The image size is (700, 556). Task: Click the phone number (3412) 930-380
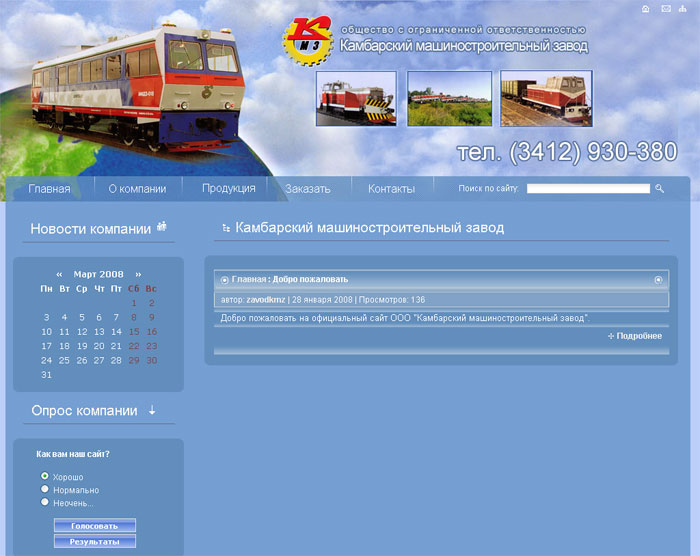593,152
